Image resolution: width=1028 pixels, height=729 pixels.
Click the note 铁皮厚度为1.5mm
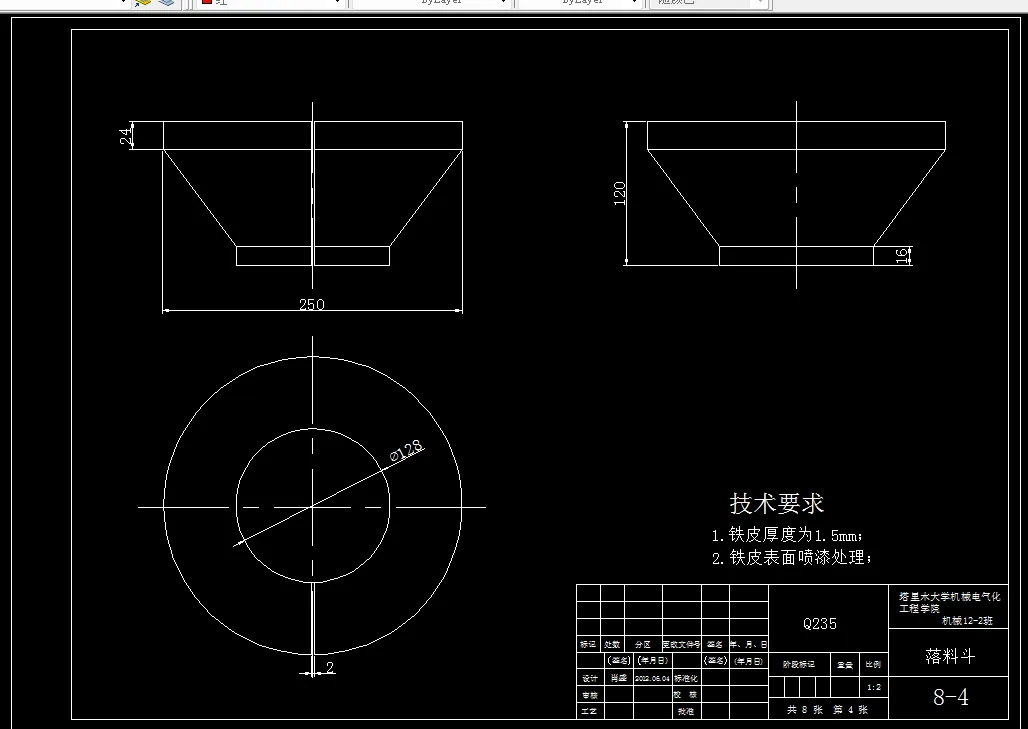pyautogui.click(x=787, y=535)
